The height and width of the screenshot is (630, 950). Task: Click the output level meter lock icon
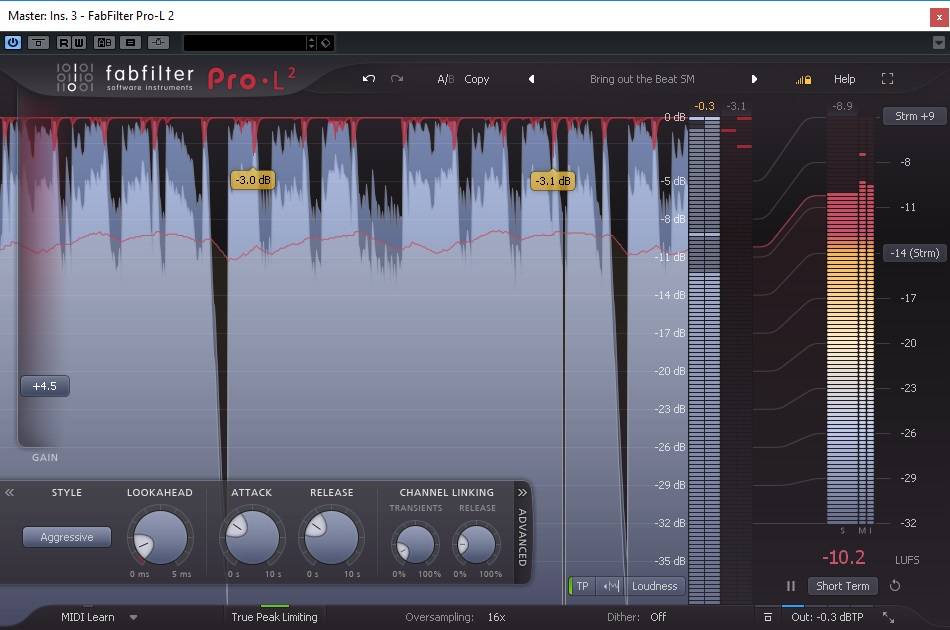click(x=803, y=79)
